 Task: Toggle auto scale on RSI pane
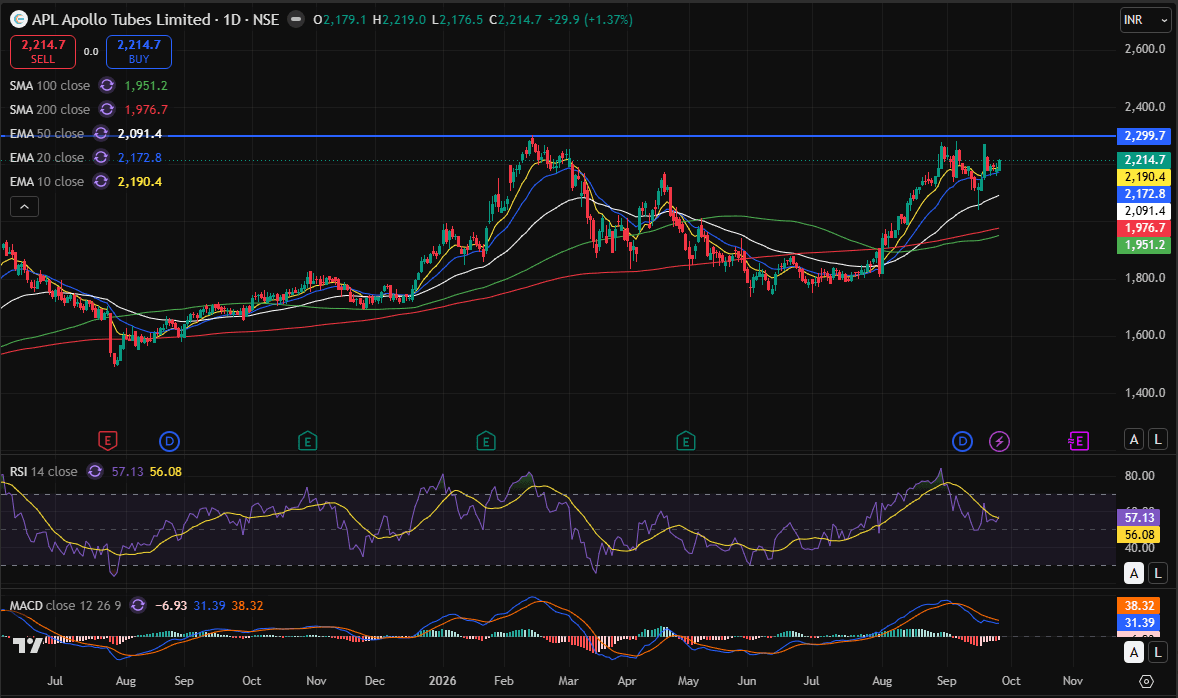pyautogui.click(x=1134, y=573)
